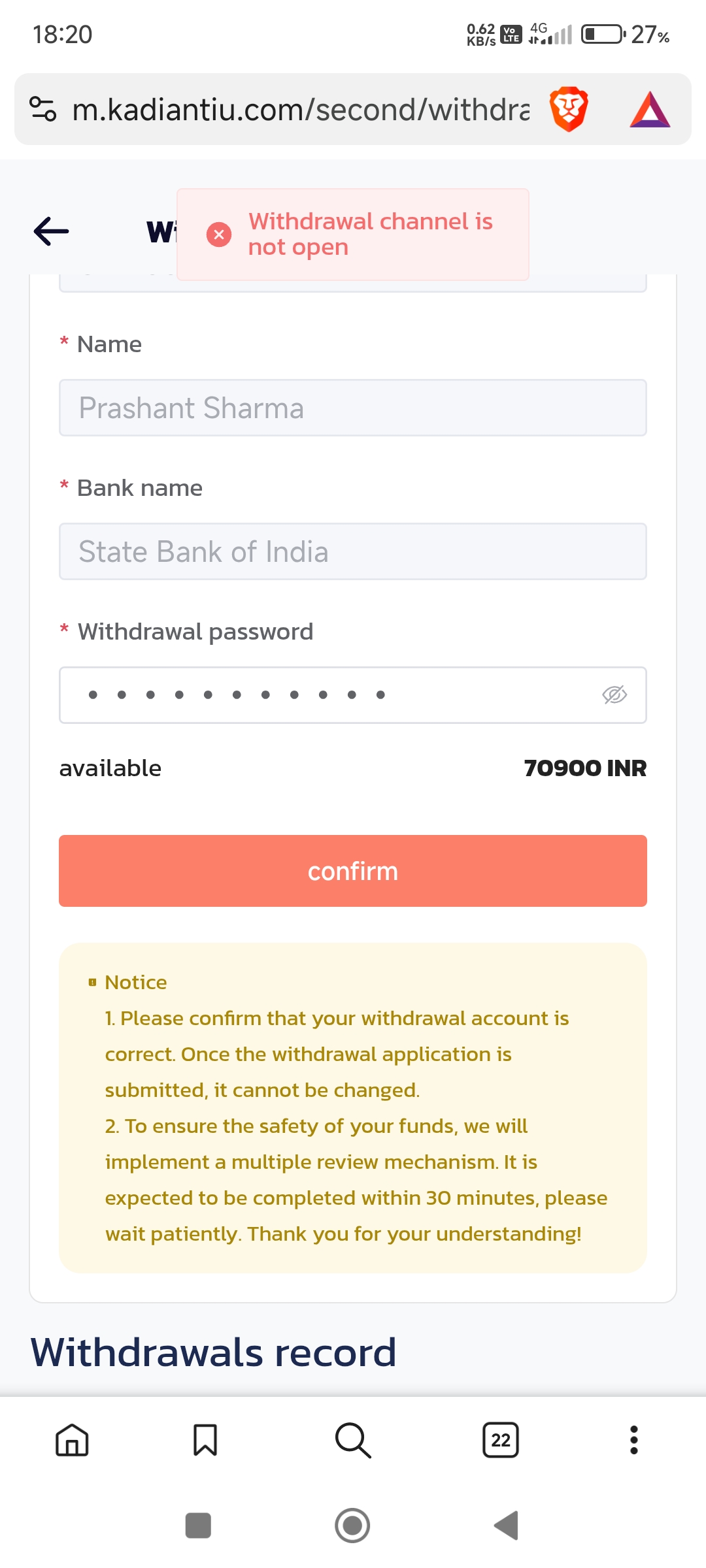Viewport: 706px width, 1568px height.
Task: Tap the back arrow on withdrawal page
Action: pyautogui.click(x=51, y=231)
